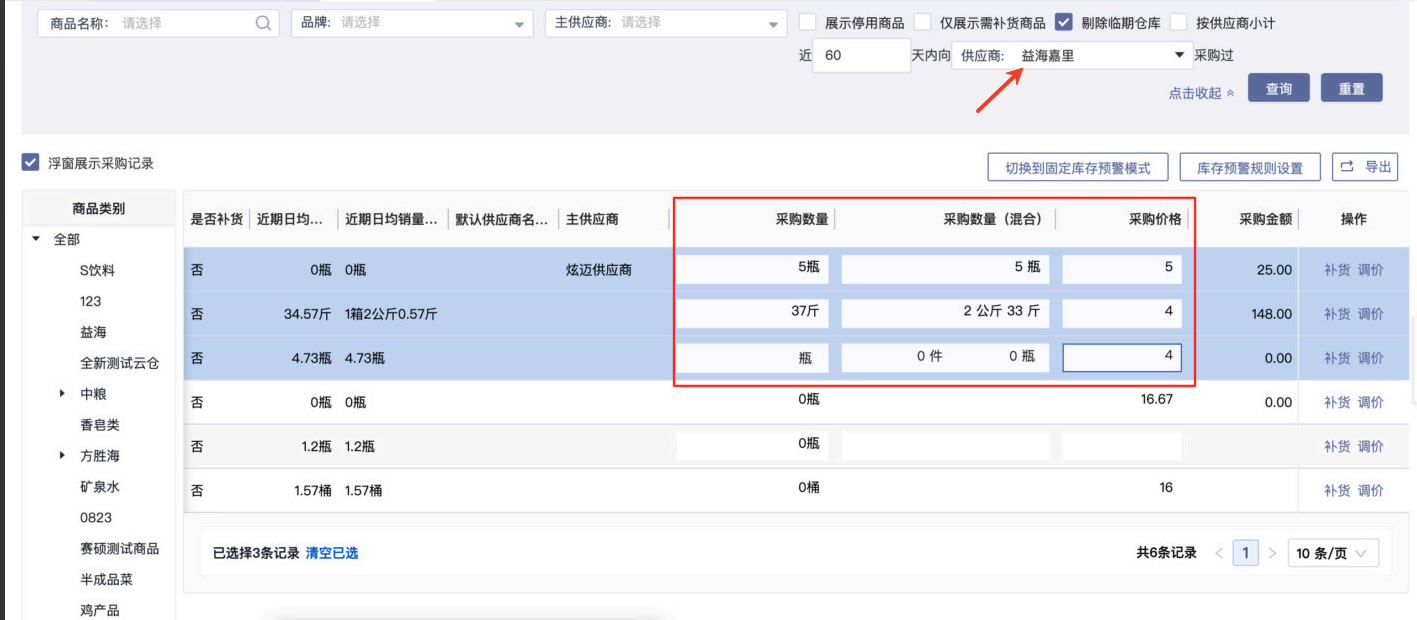Change page size from 10 条/页 dropdown
The width and height of the screenshot is (1417, 620).
1333,553
